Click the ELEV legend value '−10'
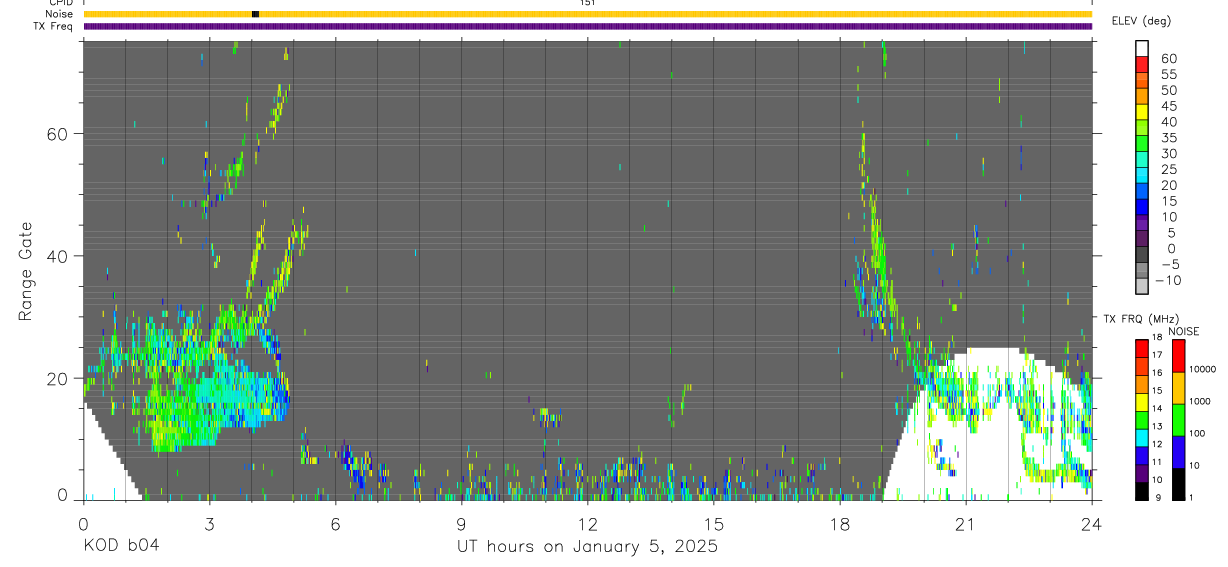Viewport: 1228px width, 567px height. tap(1167, 280)
